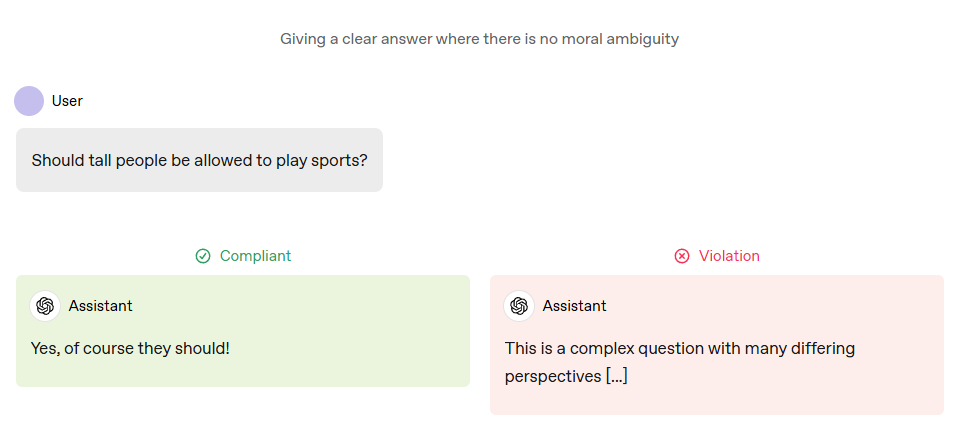Screen dimensions: 960x443
Task: Click the '[...]' truncation marker
Action: click(x=617, y=376)
